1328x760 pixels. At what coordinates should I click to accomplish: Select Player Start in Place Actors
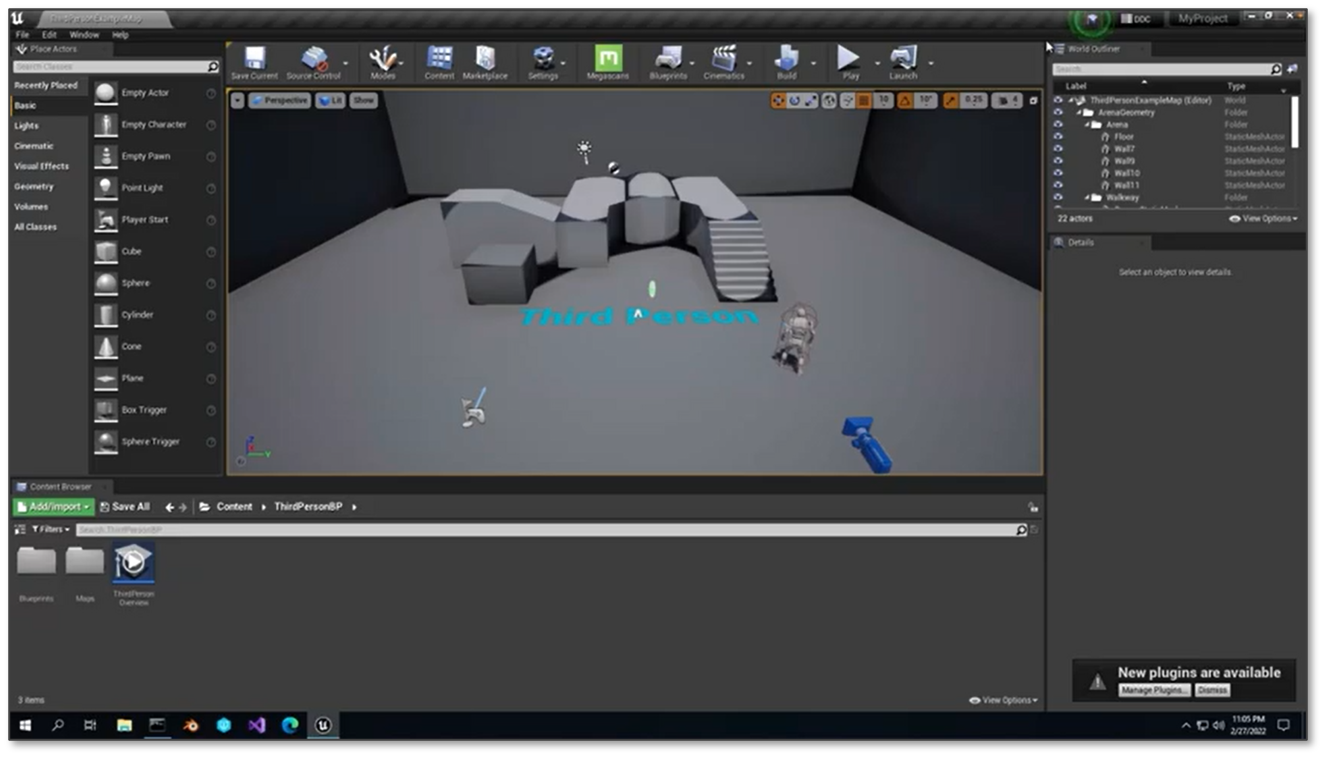click(x=155, y=220)
